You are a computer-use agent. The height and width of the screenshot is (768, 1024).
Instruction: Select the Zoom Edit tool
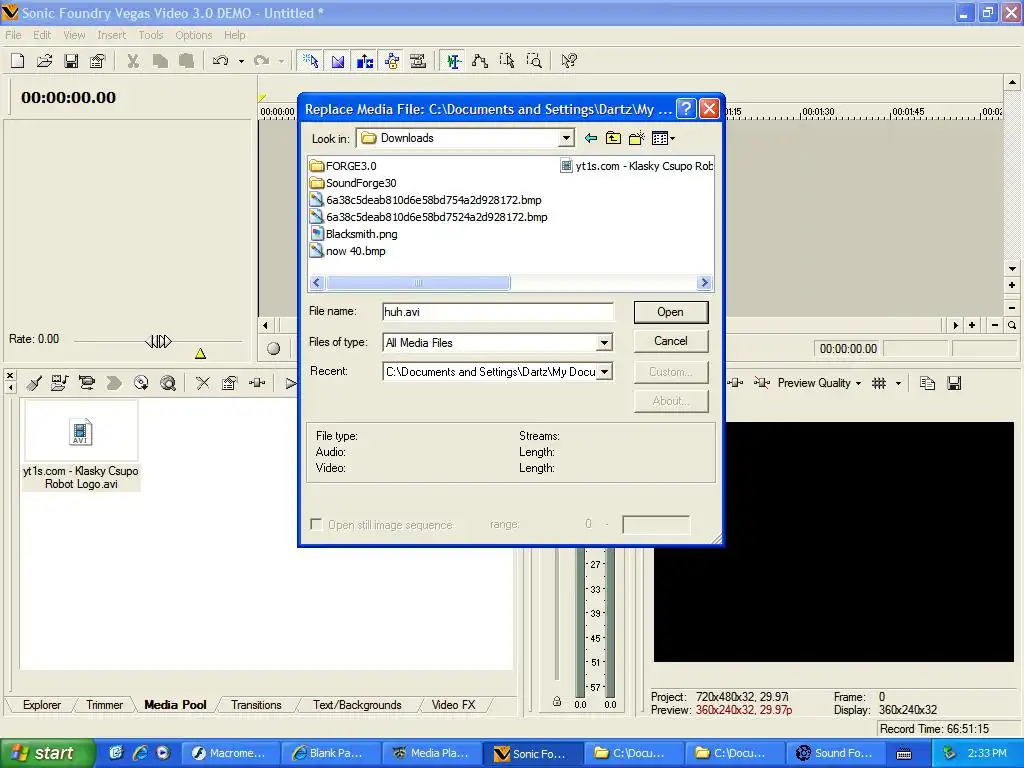pos(534,61)
